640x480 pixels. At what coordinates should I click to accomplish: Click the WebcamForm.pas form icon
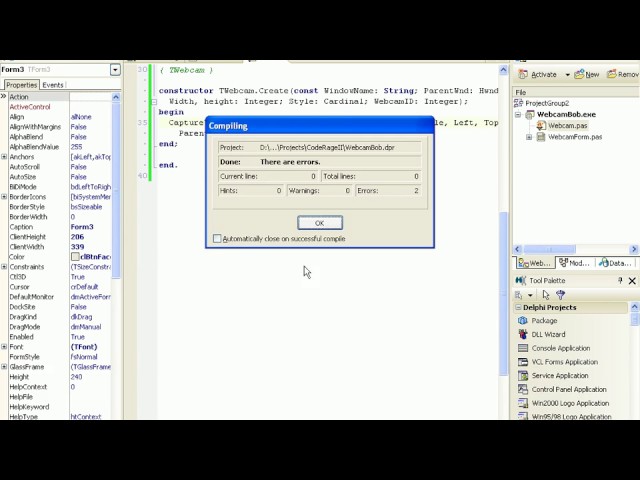[541, 137]
